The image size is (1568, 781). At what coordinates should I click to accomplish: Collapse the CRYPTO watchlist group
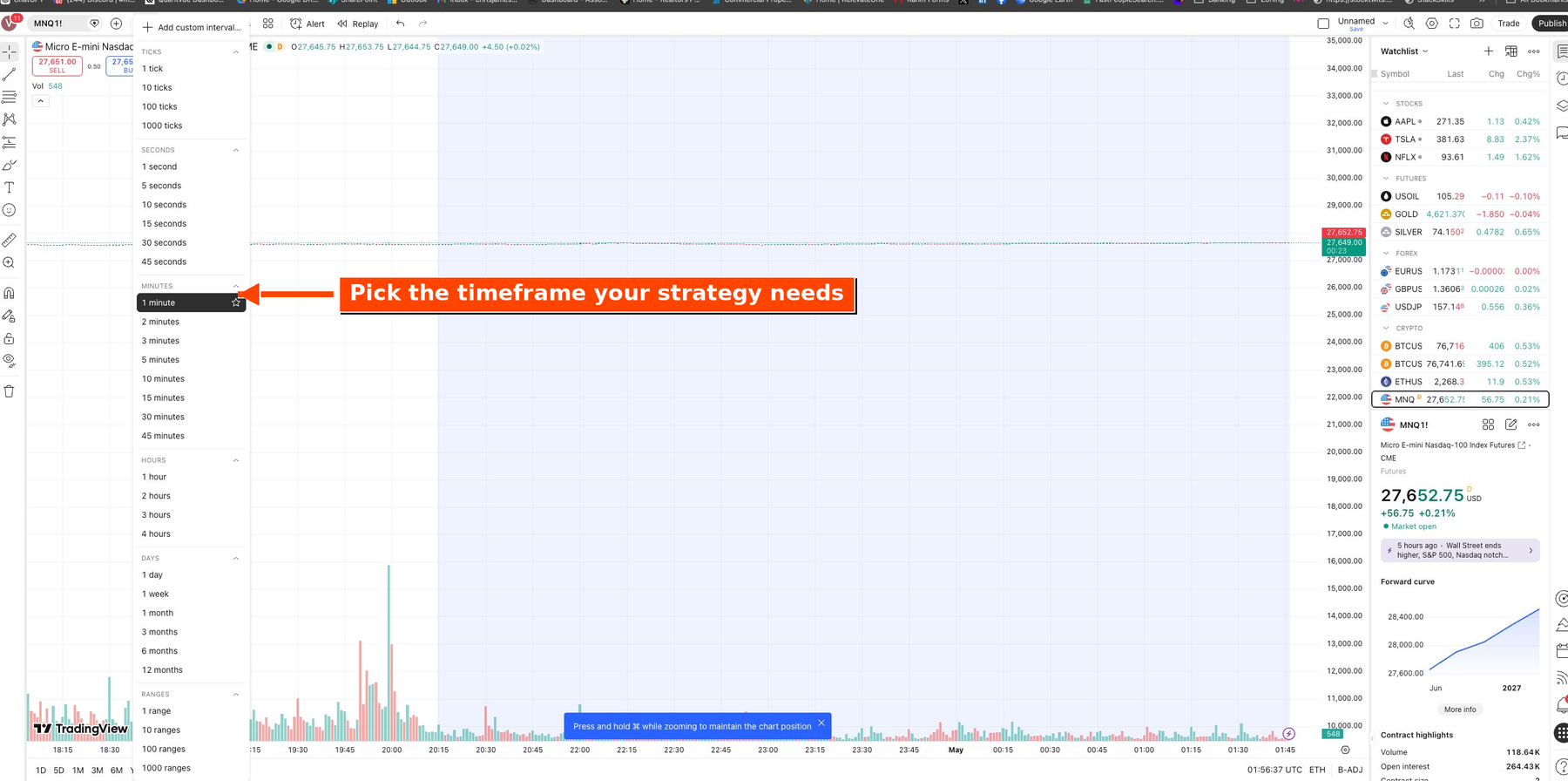tap(1386, 329)
